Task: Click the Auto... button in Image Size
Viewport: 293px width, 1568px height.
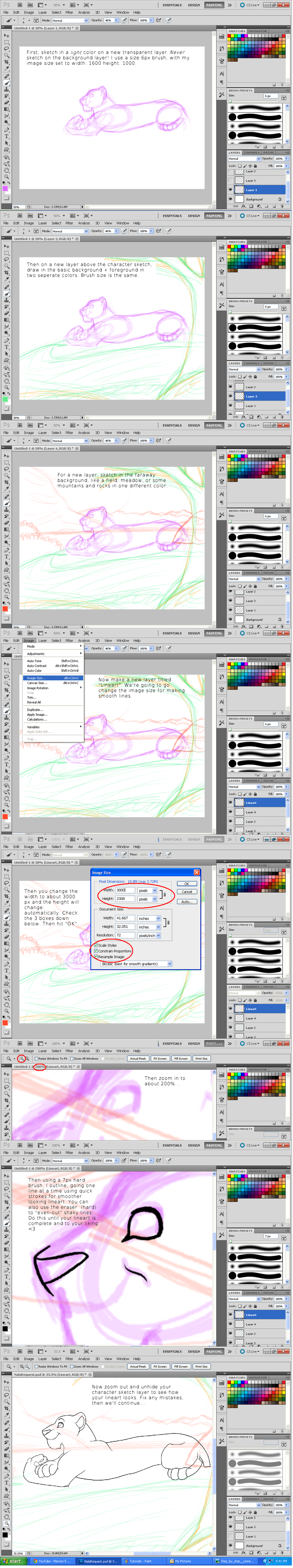Action: [187, 902]
